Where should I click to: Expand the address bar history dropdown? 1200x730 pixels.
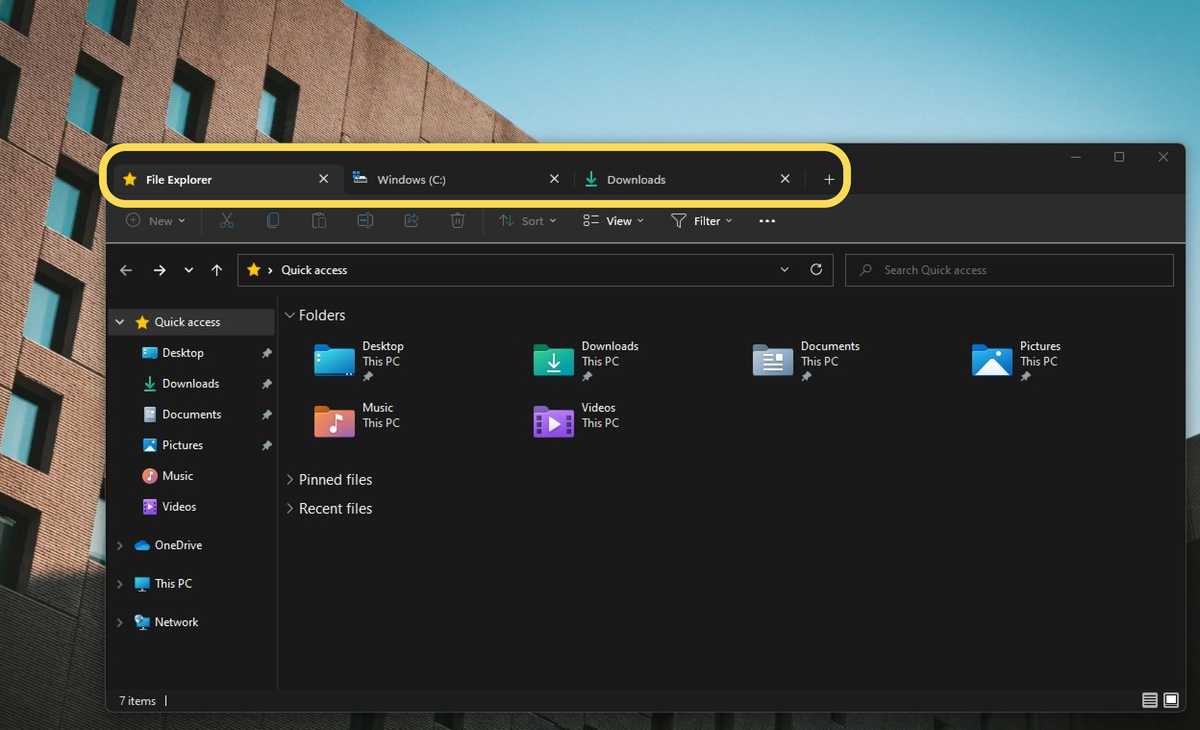point(785,270)
